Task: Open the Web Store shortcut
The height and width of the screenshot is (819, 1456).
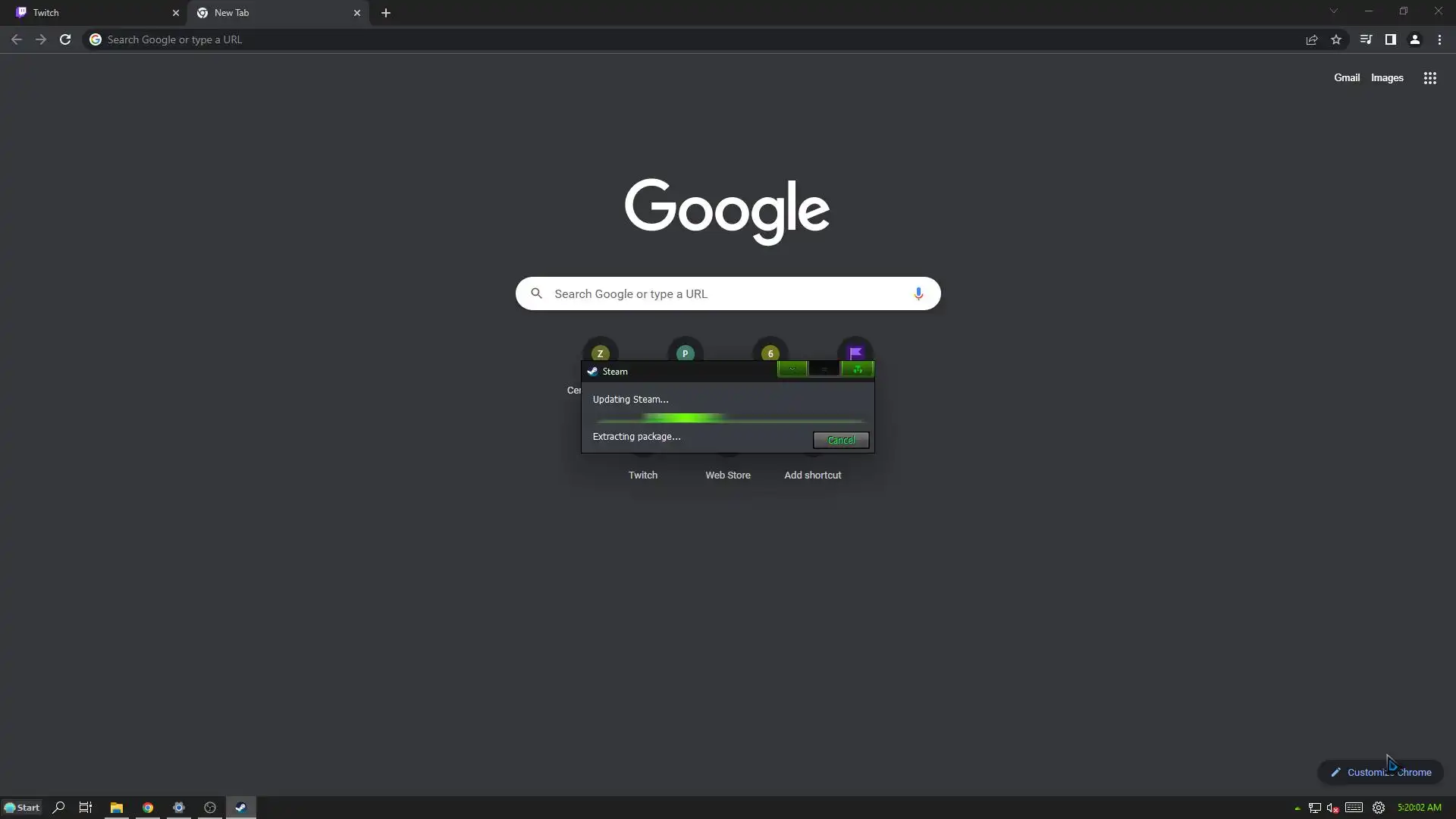Action: point(727,475)
